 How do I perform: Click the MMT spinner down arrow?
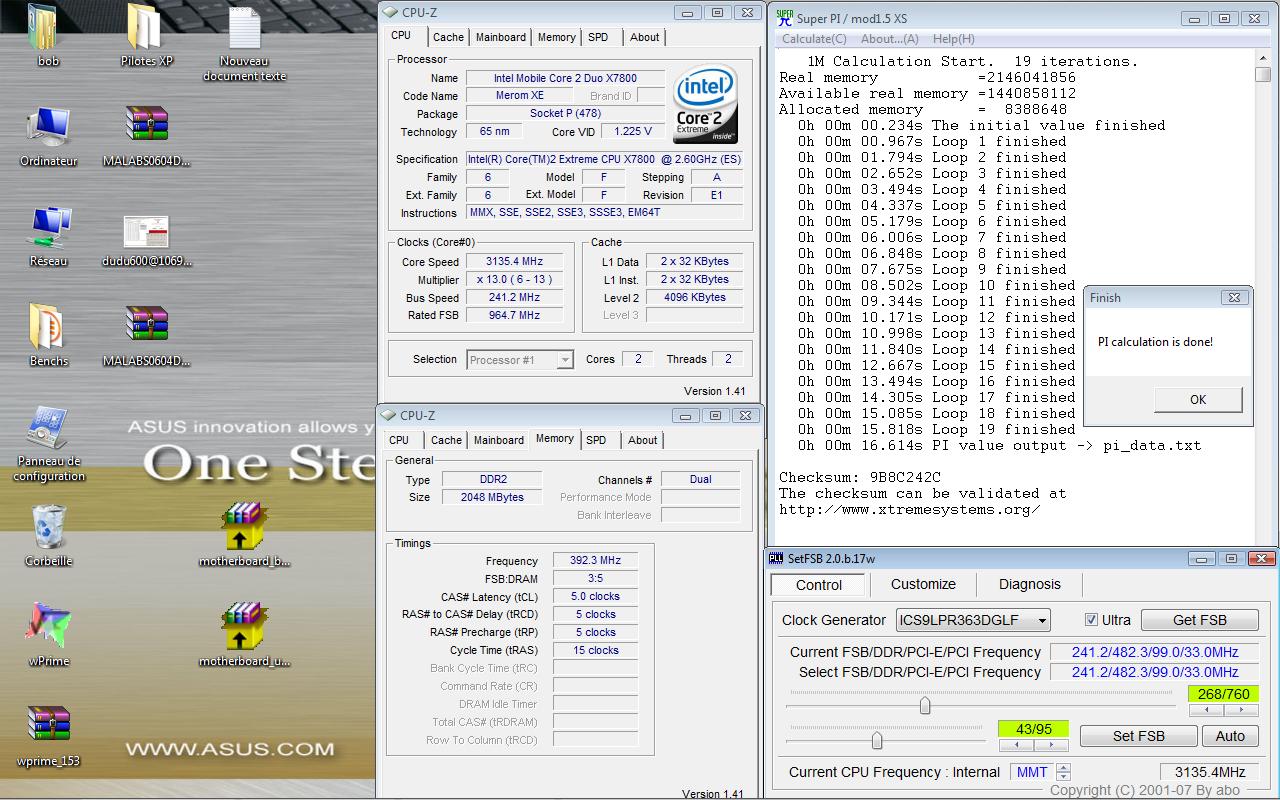tap(1063, 777)
